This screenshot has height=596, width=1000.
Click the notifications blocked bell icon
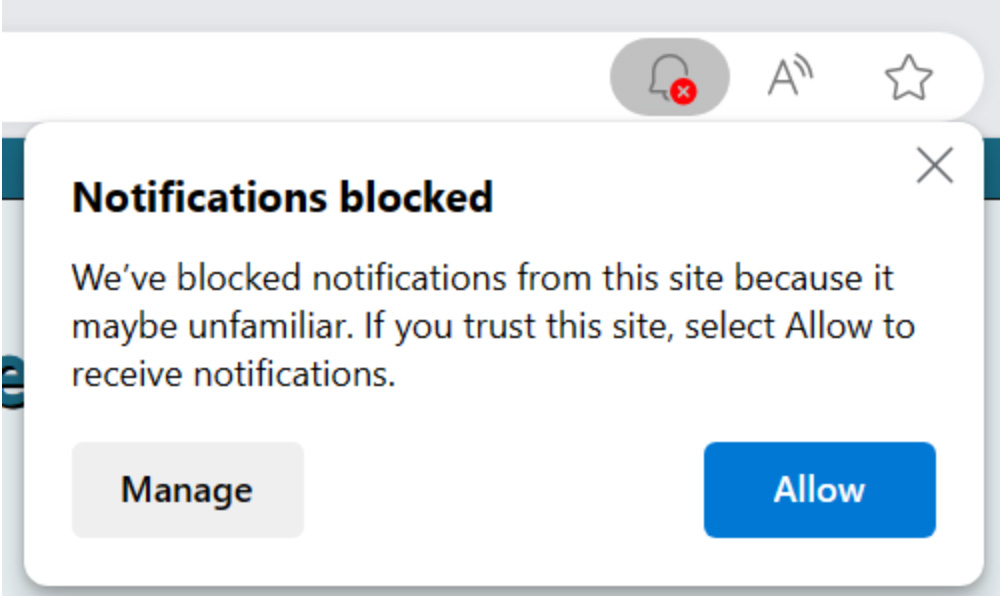click(x=670, y=76)
